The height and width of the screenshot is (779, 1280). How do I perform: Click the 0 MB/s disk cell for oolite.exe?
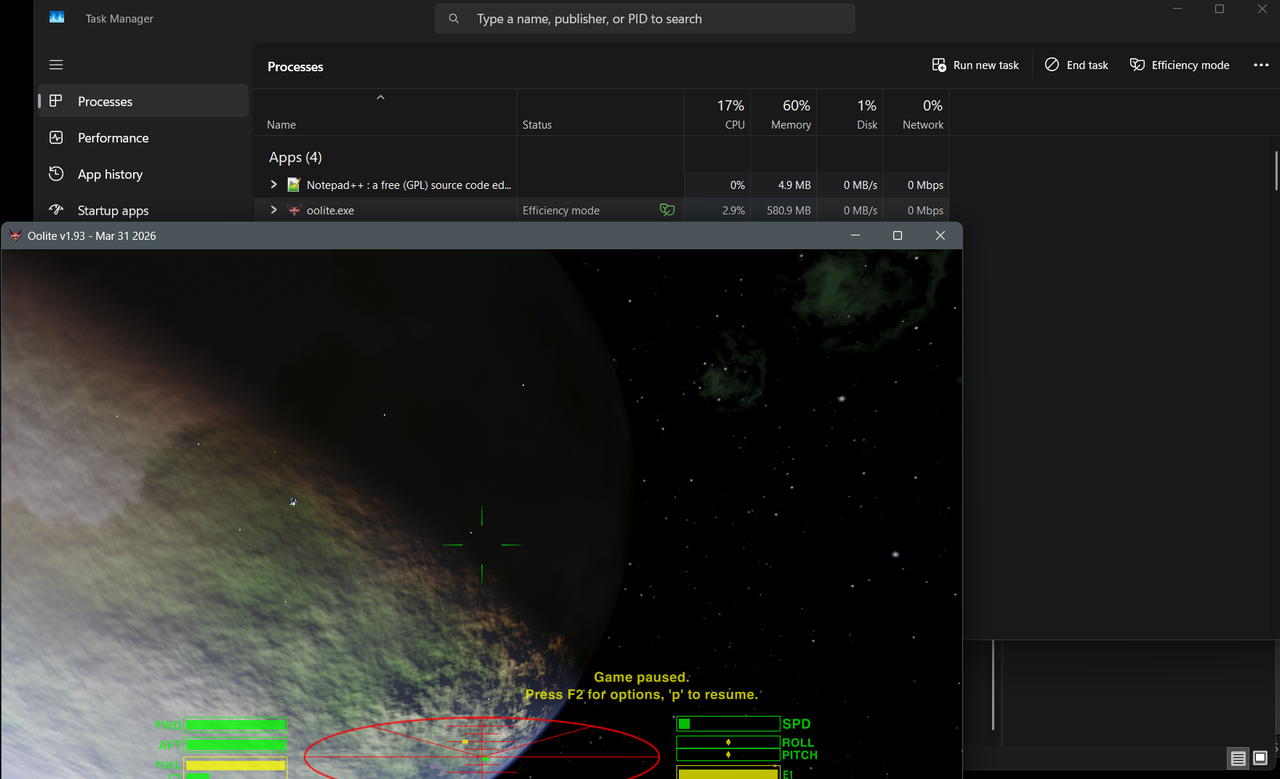coord(850,210)
